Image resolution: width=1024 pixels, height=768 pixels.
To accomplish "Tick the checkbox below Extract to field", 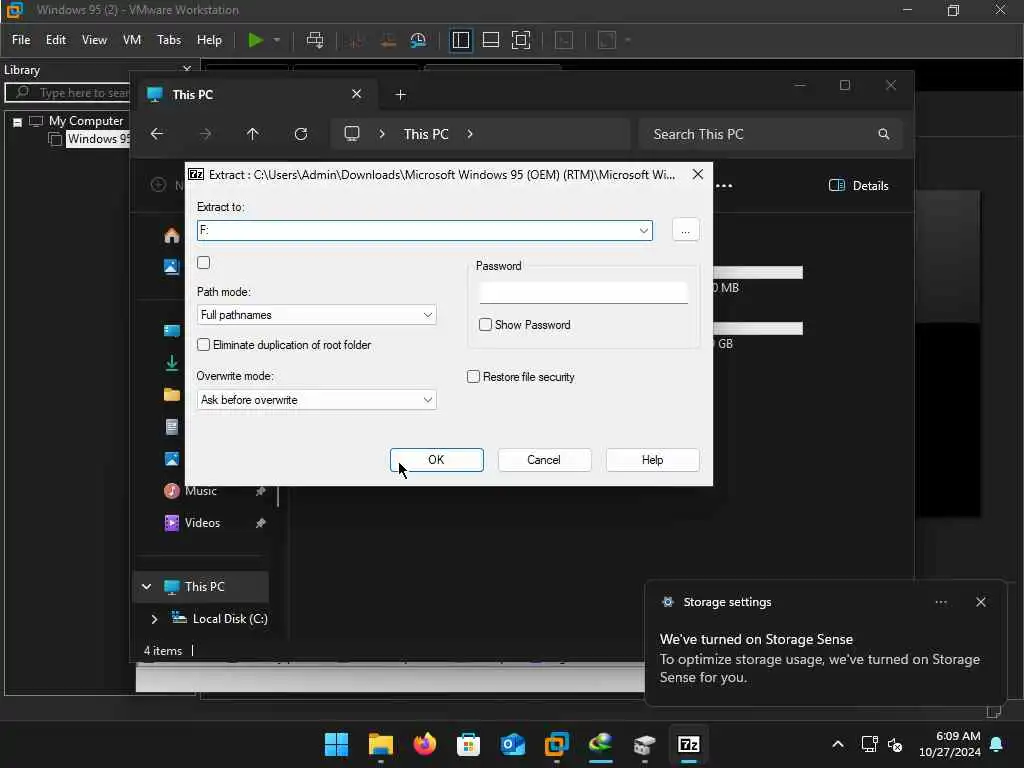I will pyautogui.click(x=204, y=263).
